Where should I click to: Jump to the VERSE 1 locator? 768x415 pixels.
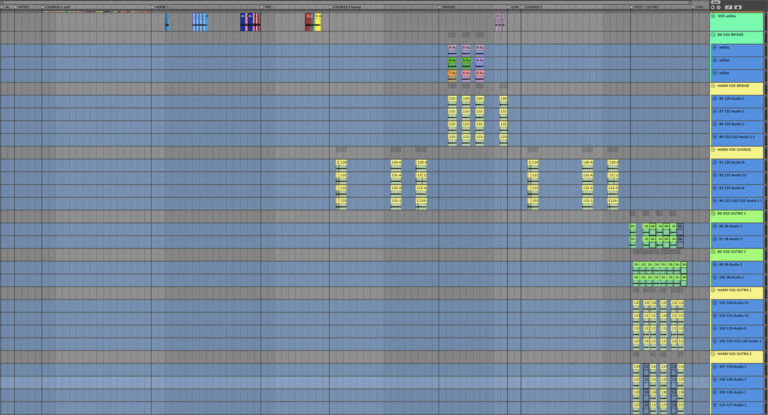click(x=162, y=6)
